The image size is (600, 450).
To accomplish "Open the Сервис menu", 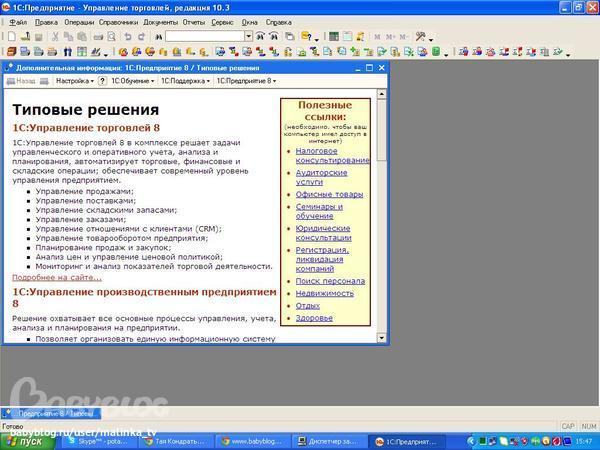I will tap(224, 21).
